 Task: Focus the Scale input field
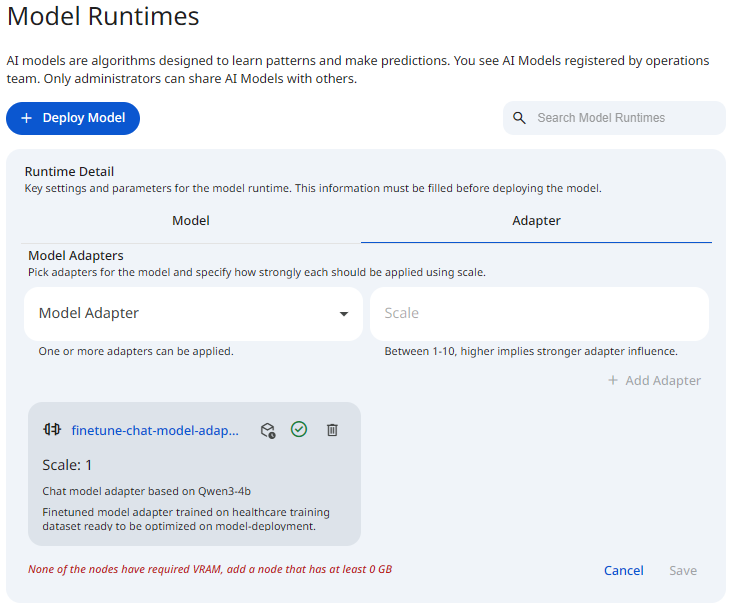point(539,314)
